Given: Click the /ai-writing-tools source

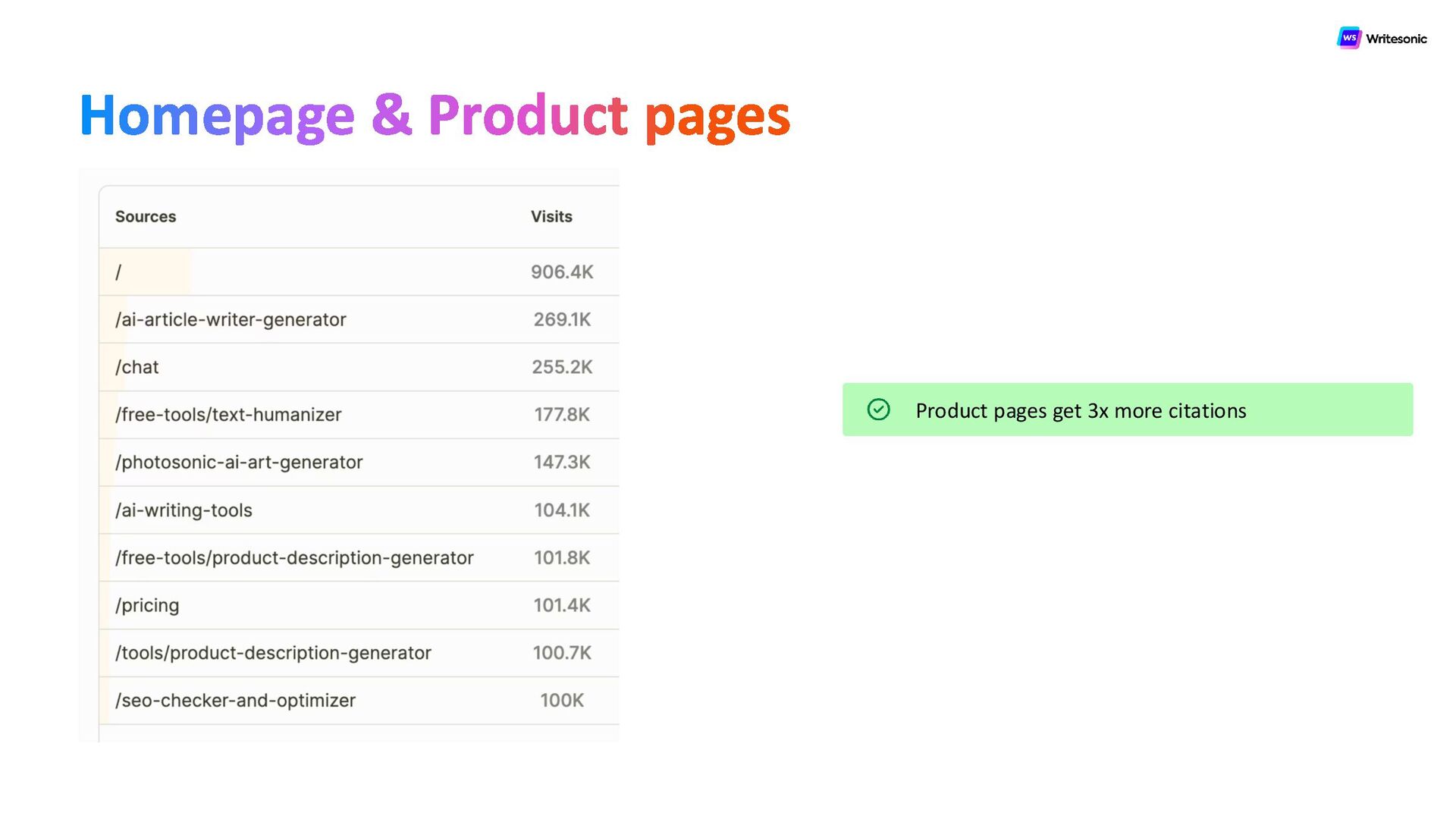Looking at the screenshot, I should pos(184,510).
